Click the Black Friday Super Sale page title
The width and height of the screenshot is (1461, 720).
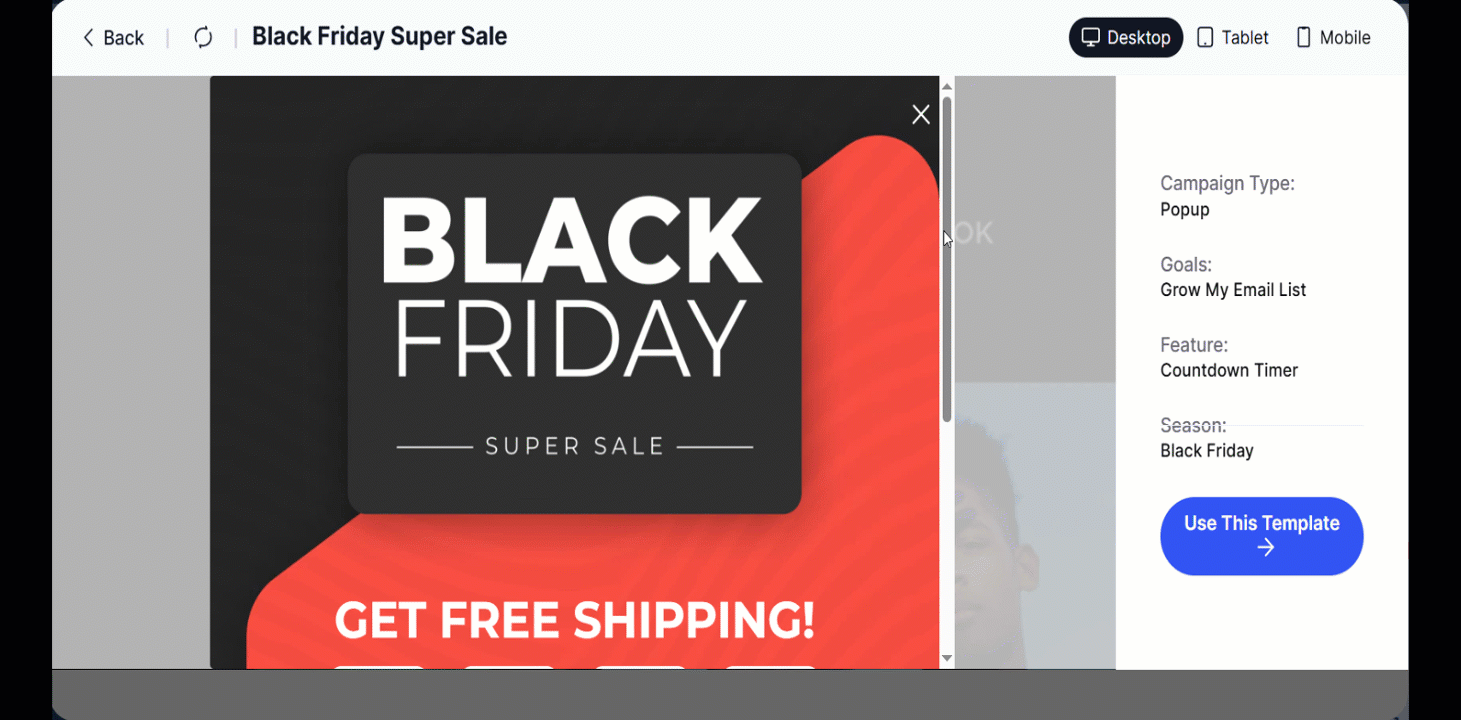click(379, 37)
